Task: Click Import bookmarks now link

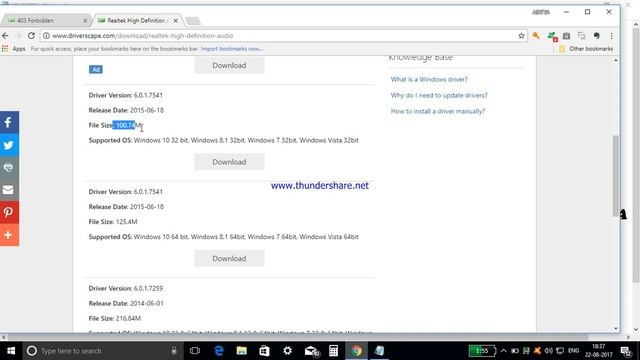Action: point(231,49)
